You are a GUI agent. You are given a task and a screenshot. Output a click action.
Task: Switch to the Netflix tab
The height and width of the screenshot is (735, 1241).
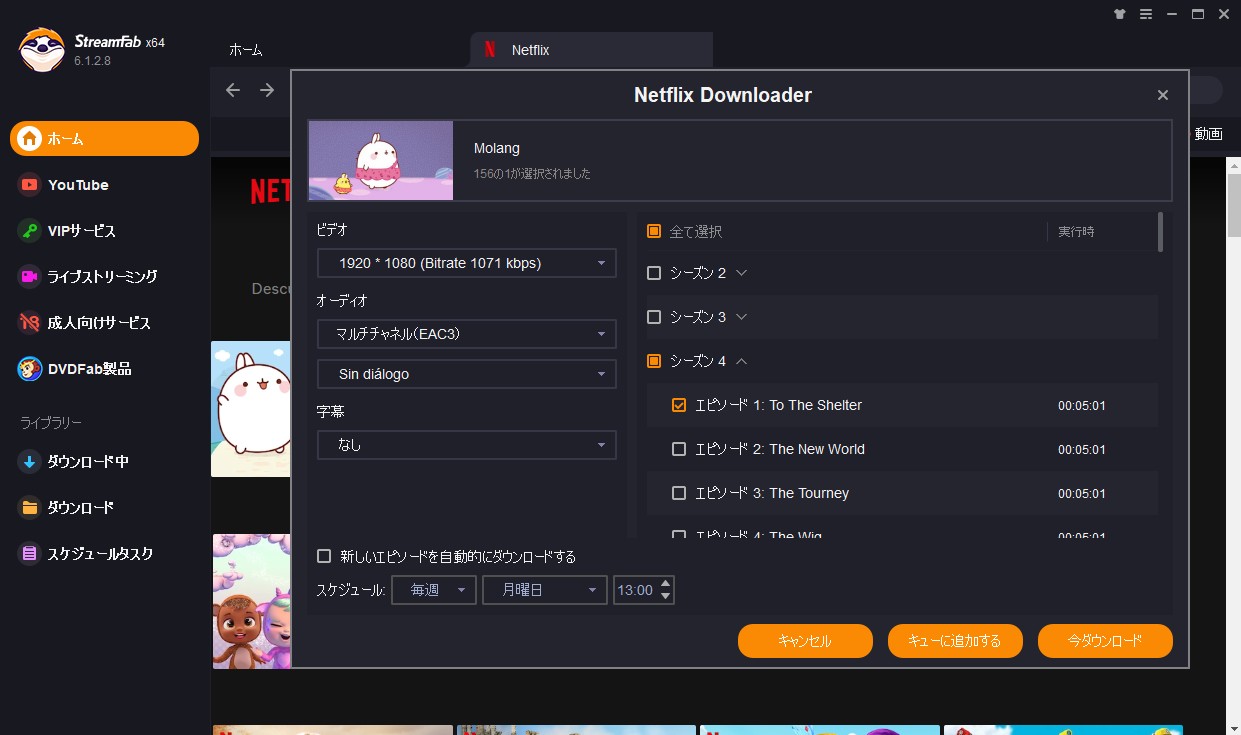tap(591, 50)
